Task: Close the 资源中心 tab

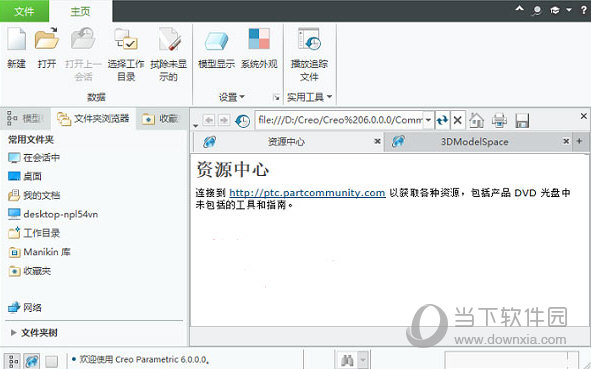Action: (377, 141)
